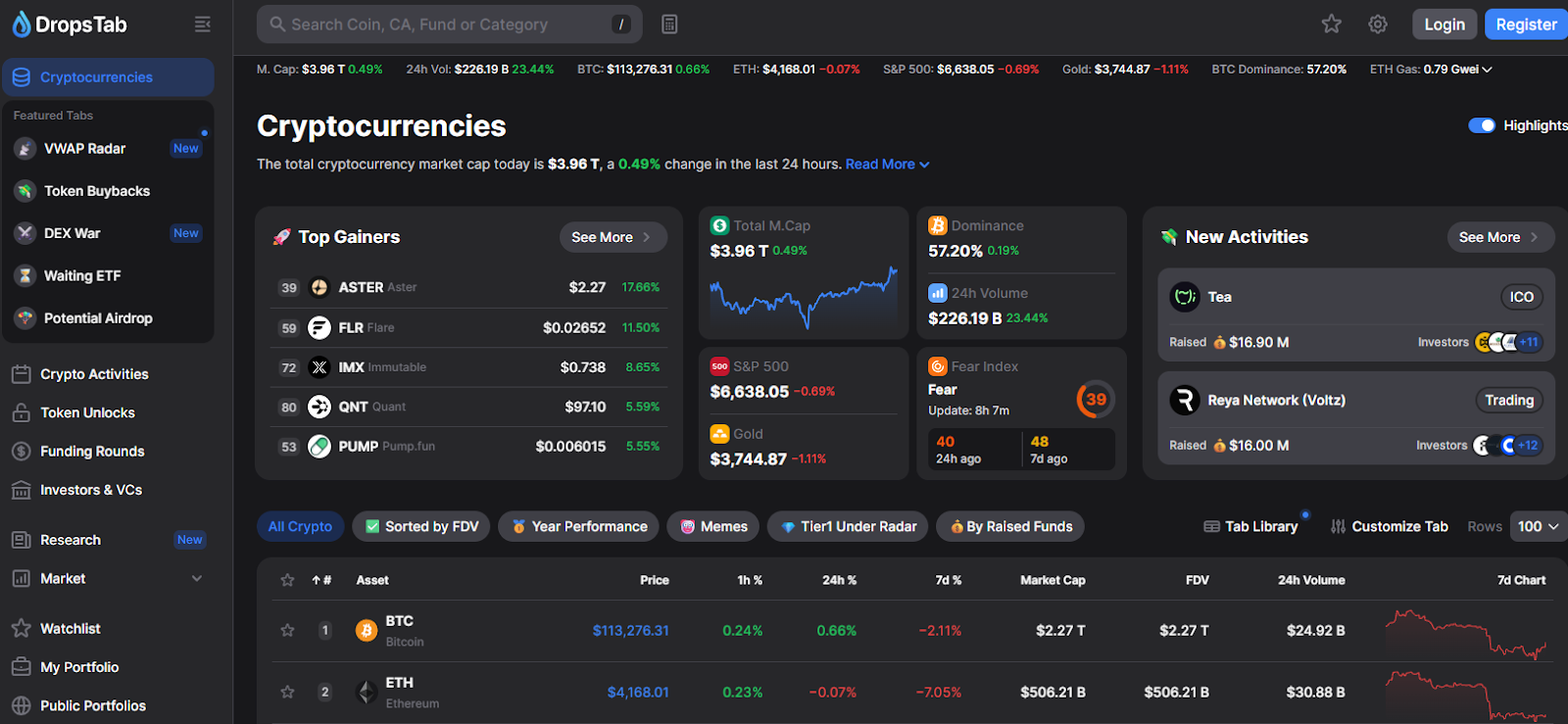This screenshot has height=724, width=1568.
Task: Sort by 7d % column header
Action: 949,580
